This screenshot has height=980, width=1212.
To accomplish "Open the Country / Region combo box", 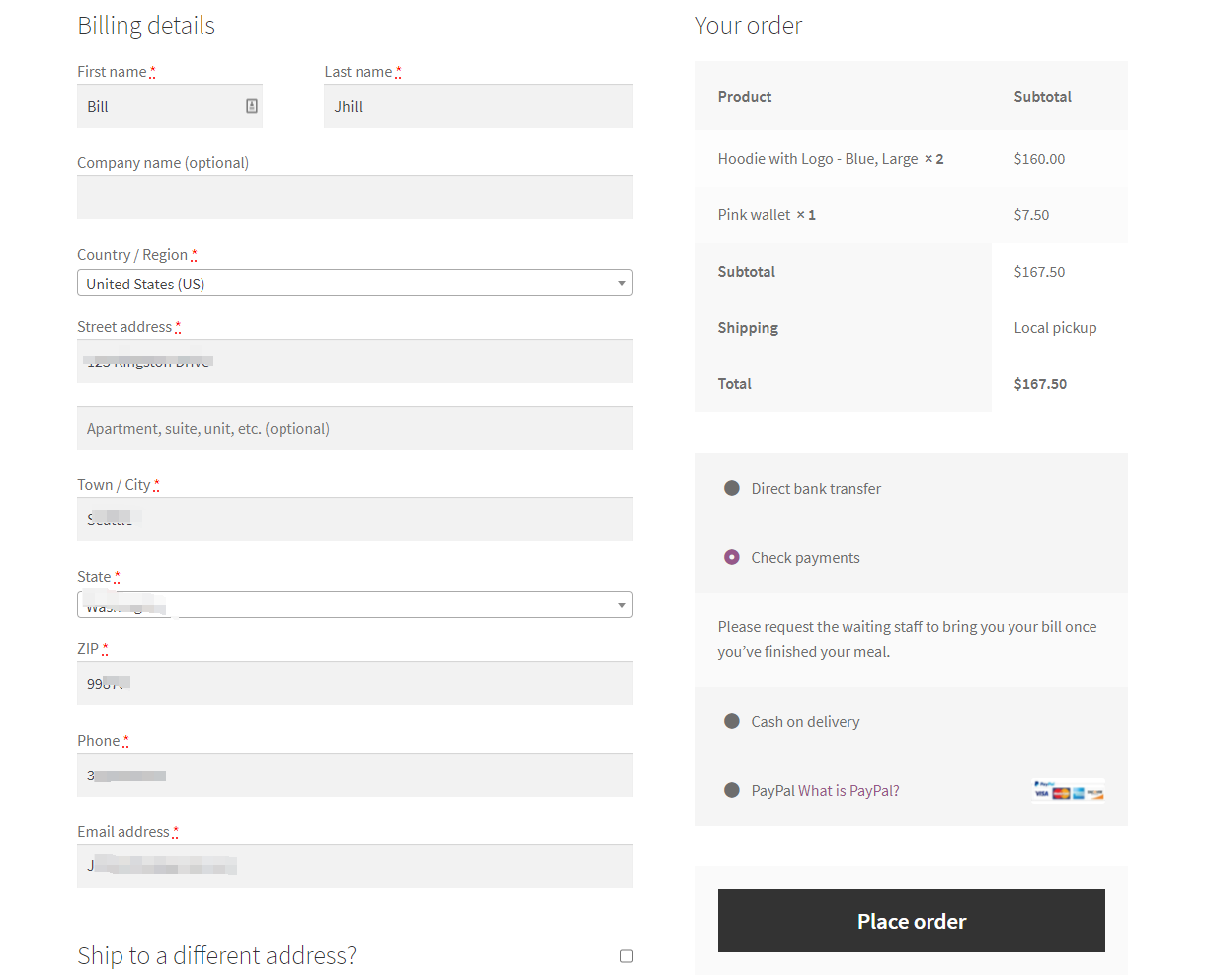I will pyautogui.click(x=356, y=283).
